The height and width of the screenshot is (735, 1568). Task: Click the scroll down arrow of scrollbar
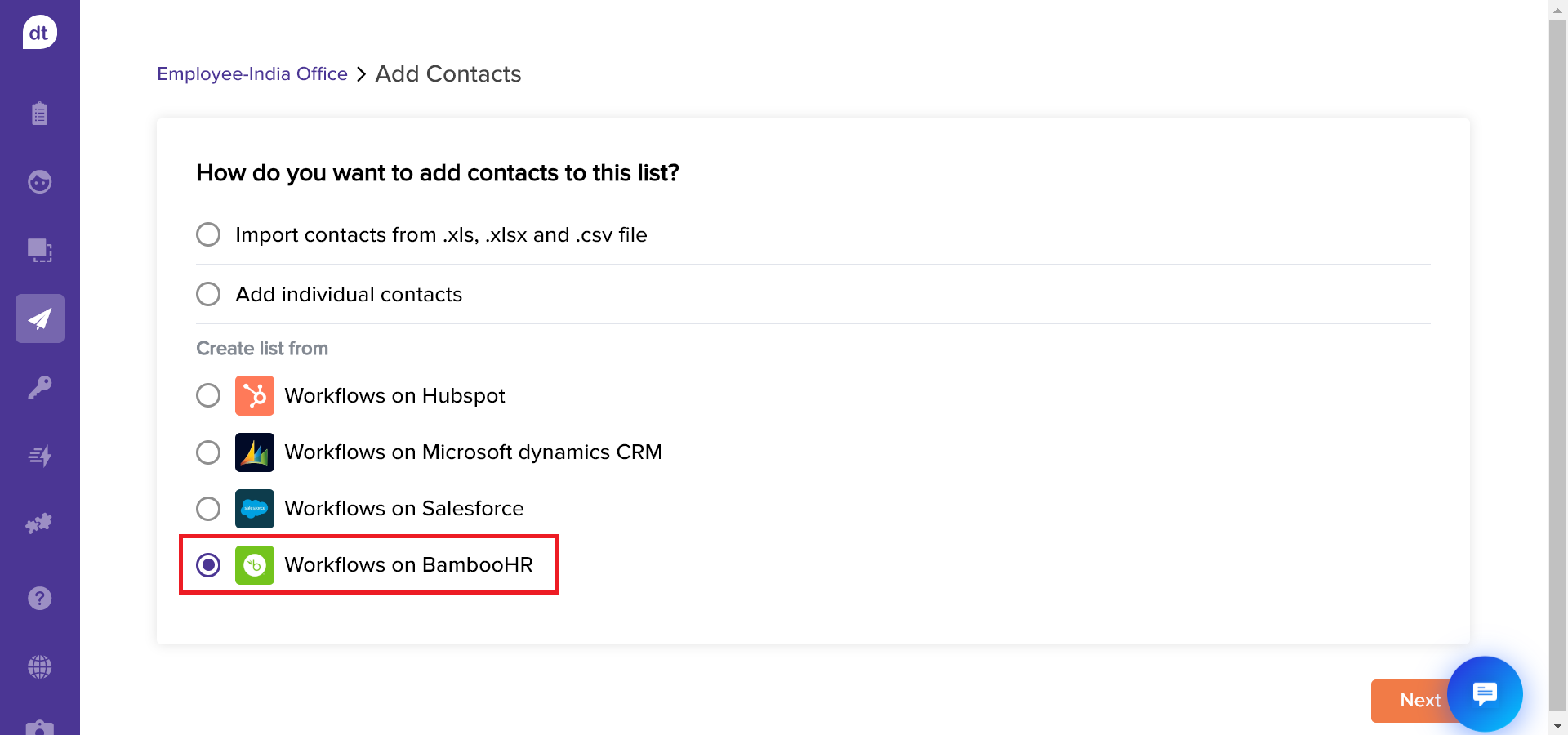[1557, 725]
